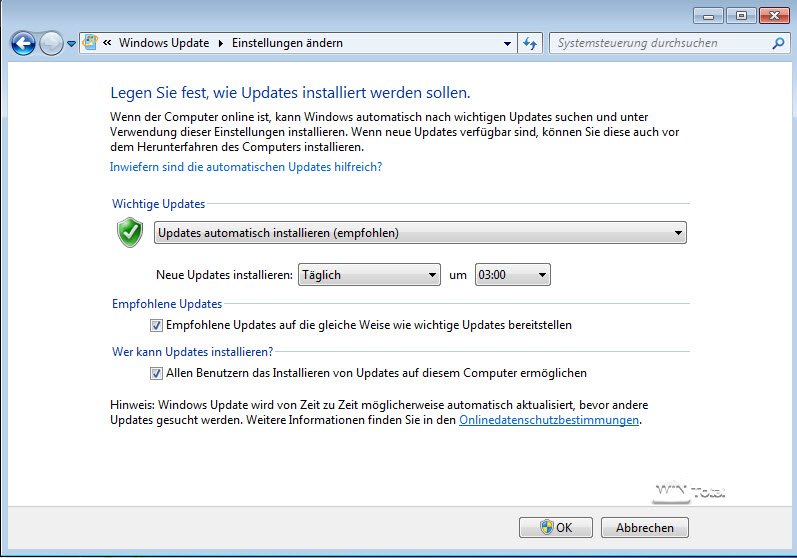
Task: Focus the Systemsteuerung durchsuchen search field
Action: pyautogui.click(x=661, y=43)
